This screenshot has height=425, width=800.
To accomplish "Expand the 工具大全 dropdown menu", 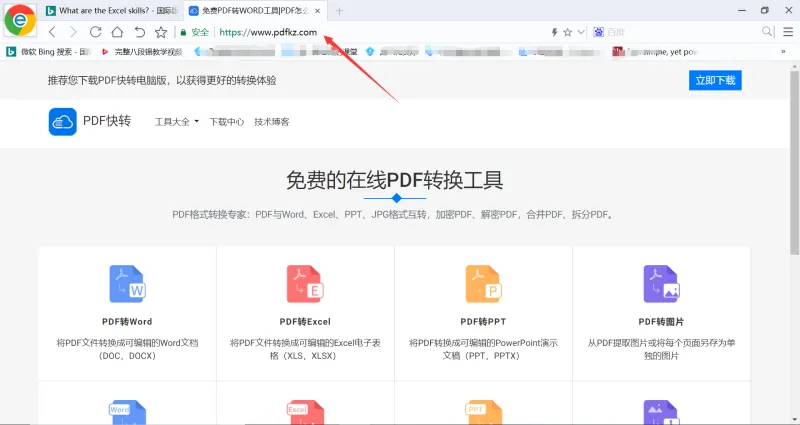I will pyautogui.click(x=177, y=122).
